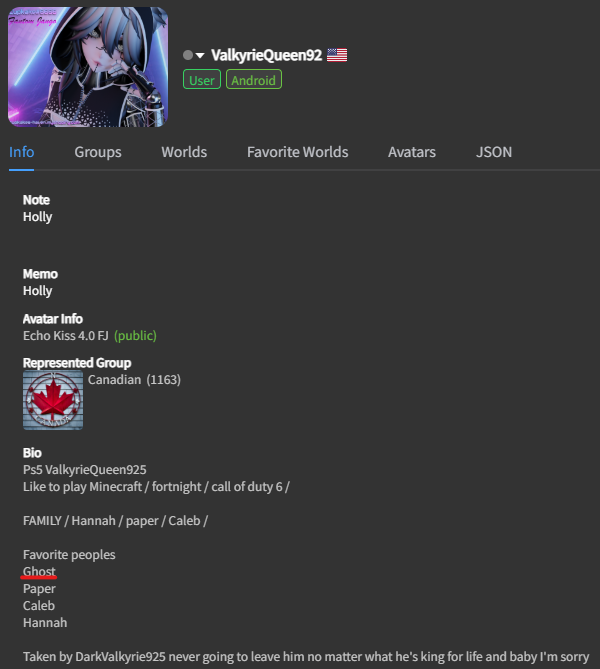Screen dimensions: 600x669
Task: Click the Canadian group maple leaf icon
Action: click(x=53, y=400)
